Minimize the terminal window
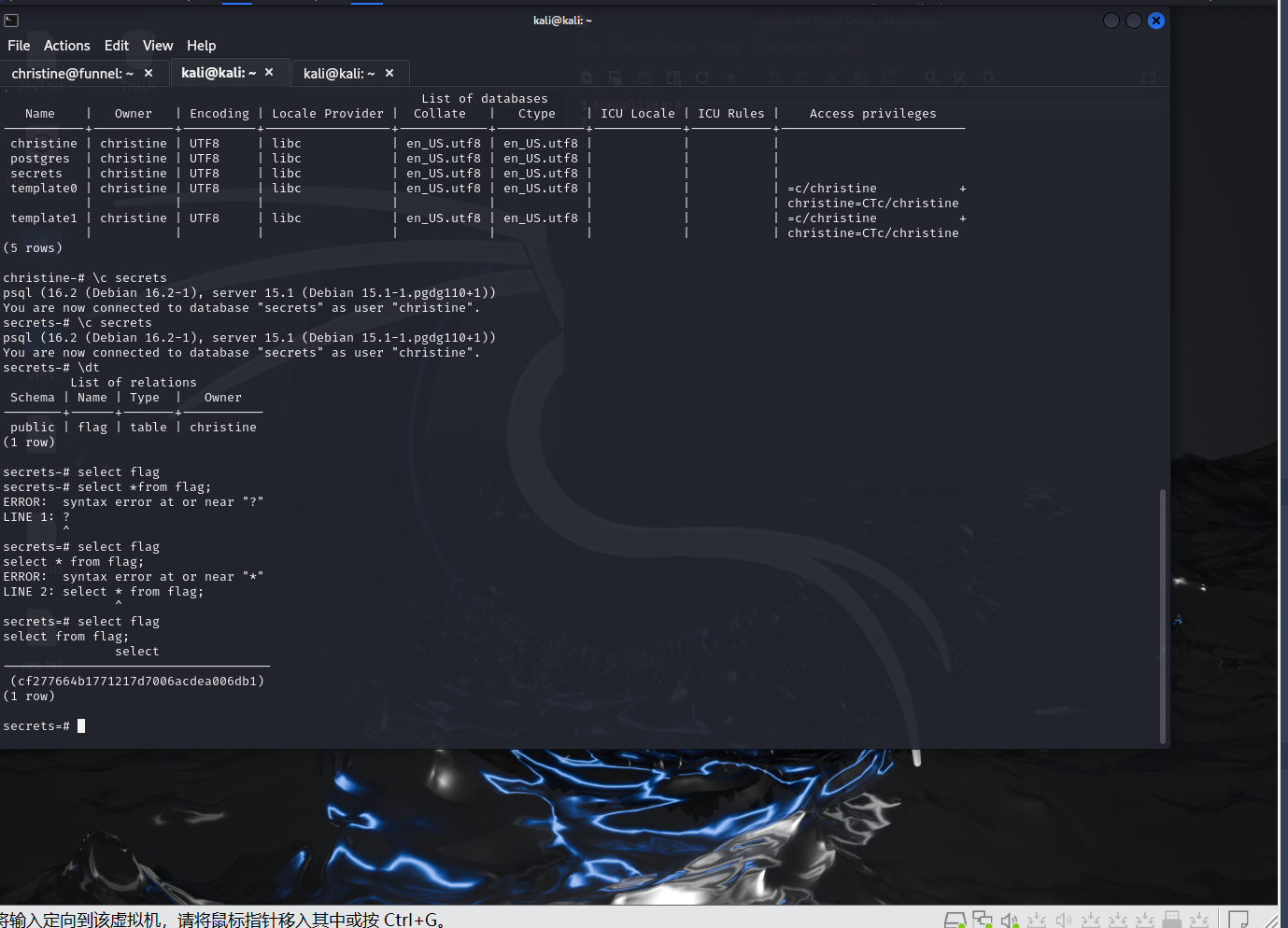Image resolution: width=1288 pixels, height=928 pixels. [1111, 21]
